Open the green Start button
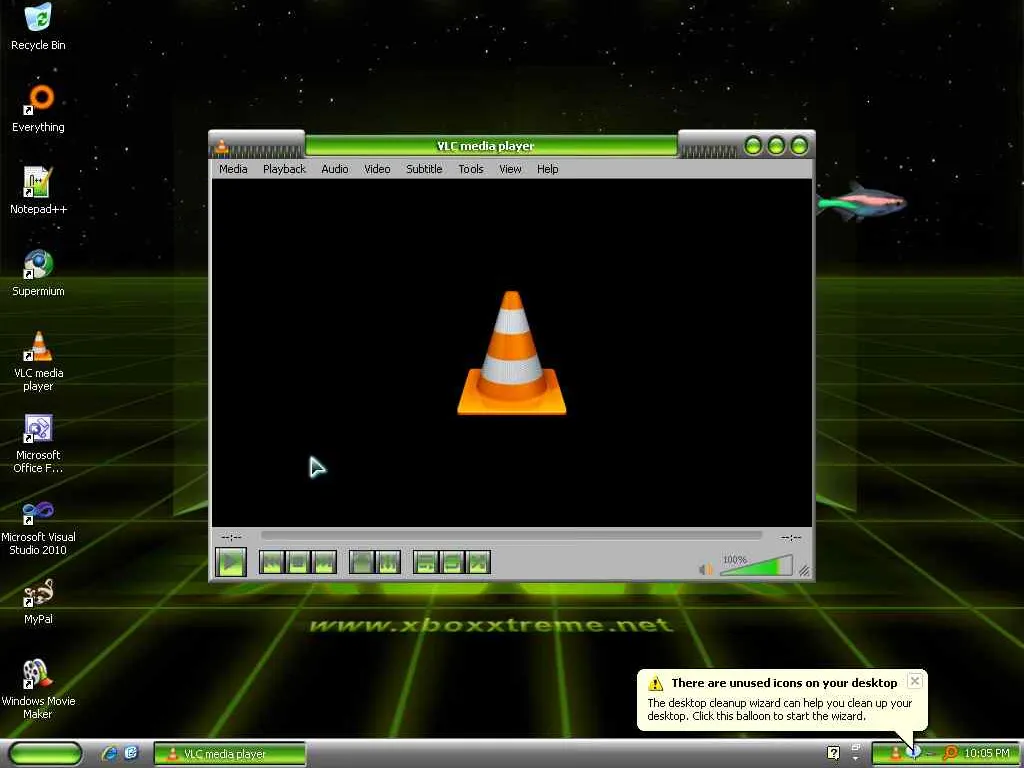1024x768 pixels. (45, 754)
